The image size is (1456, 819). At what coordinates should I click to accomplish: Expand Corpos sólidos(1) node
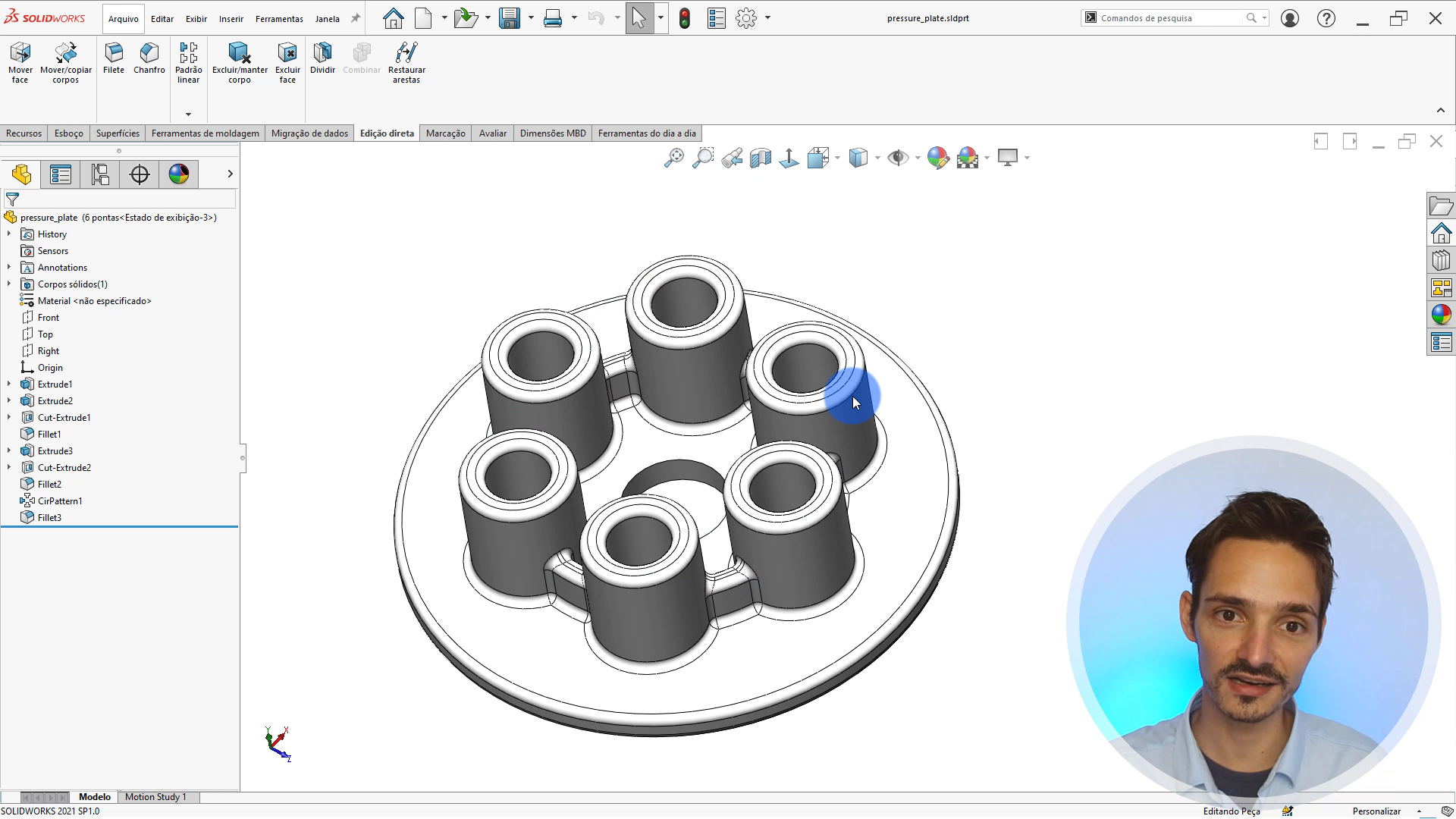tap(9, 284)
